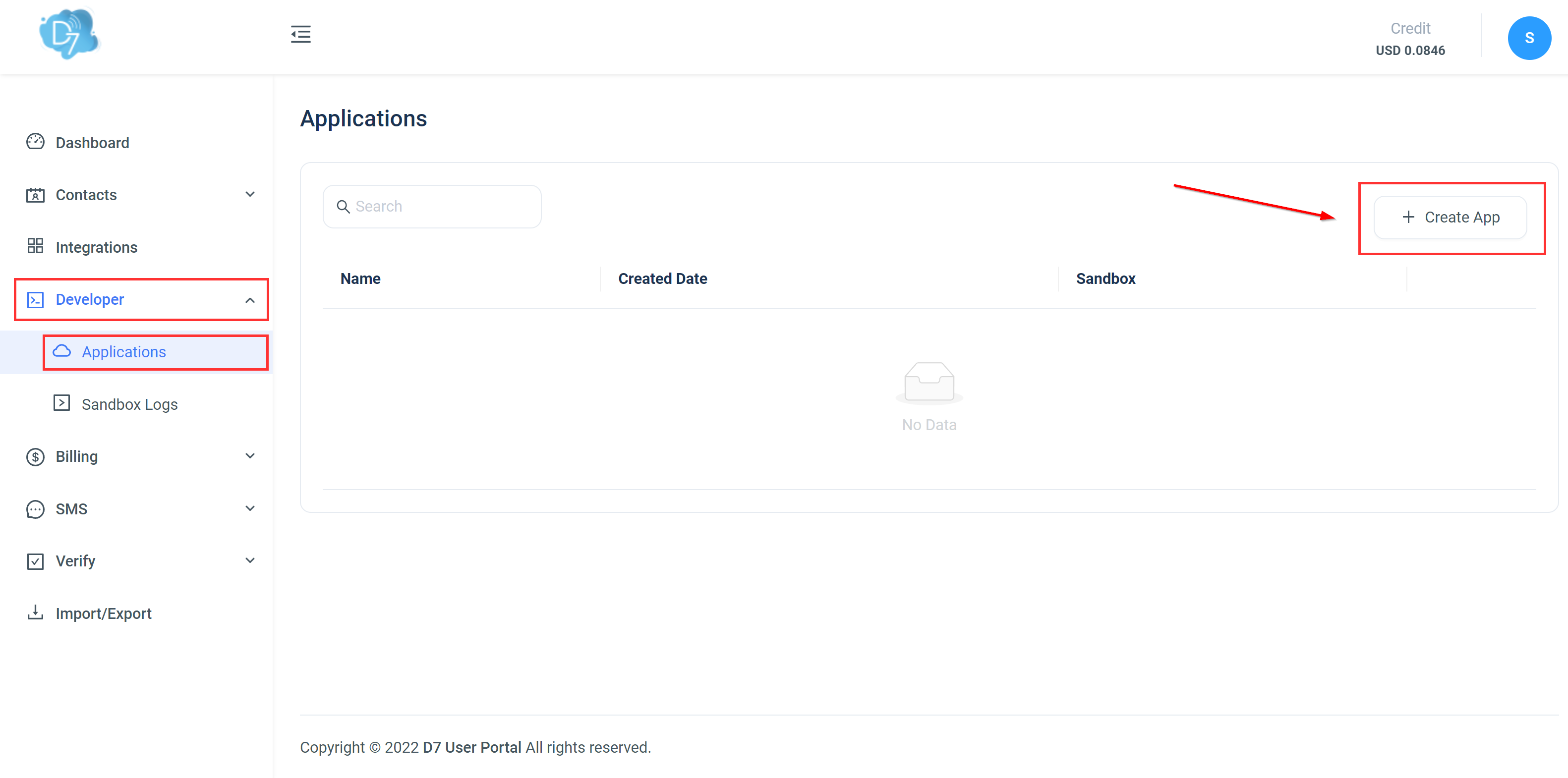Click the Sandbox Logs tree item

click(129, 404)
